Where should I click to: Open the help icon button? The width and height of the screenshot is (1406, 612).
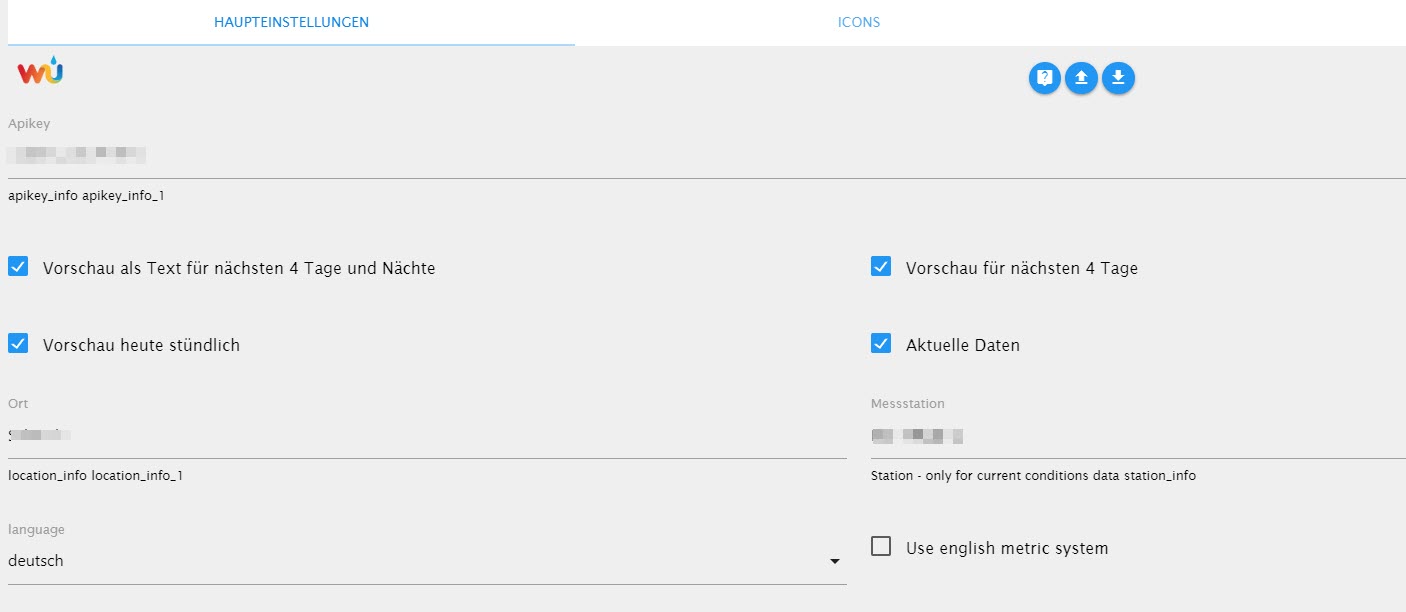pyautogui.click(x=1044, y=78)
